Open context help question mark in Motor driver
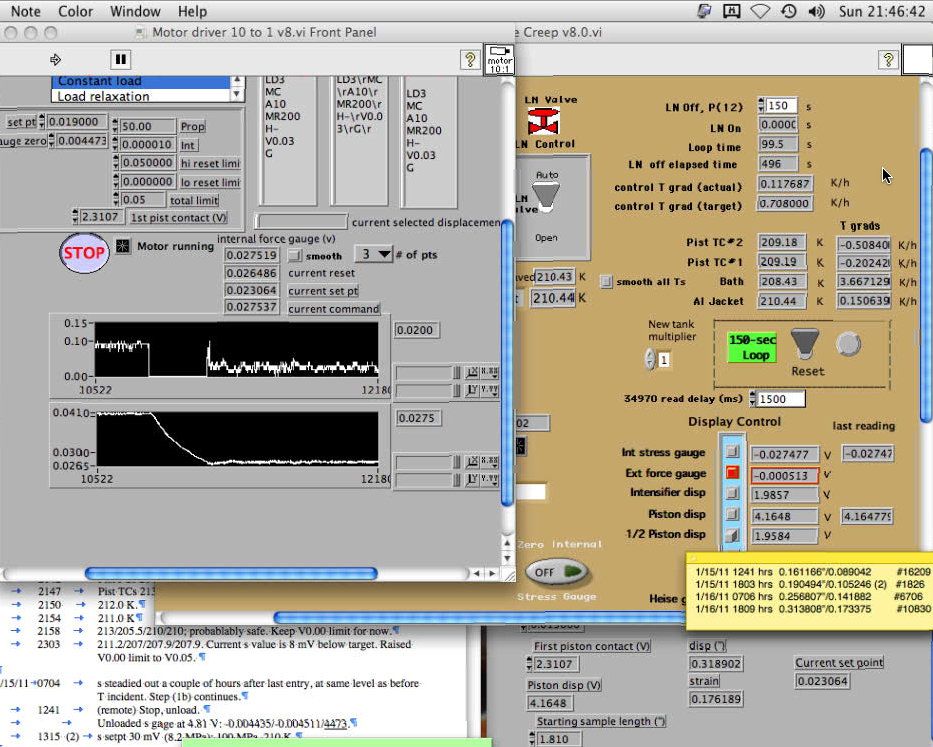The width and height of the screenshot is (933, 747). coord(469,60)
